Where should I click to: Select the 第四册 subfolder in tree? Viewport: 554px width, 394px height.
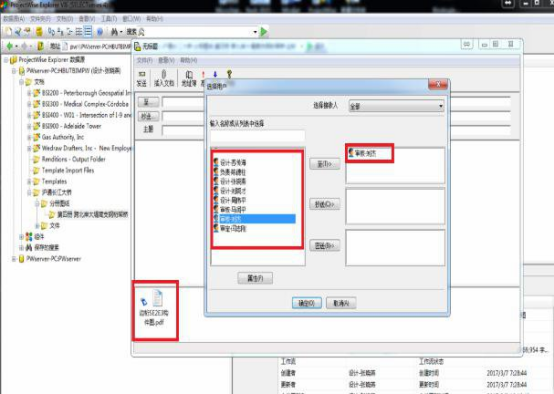[x=93, y=215]
